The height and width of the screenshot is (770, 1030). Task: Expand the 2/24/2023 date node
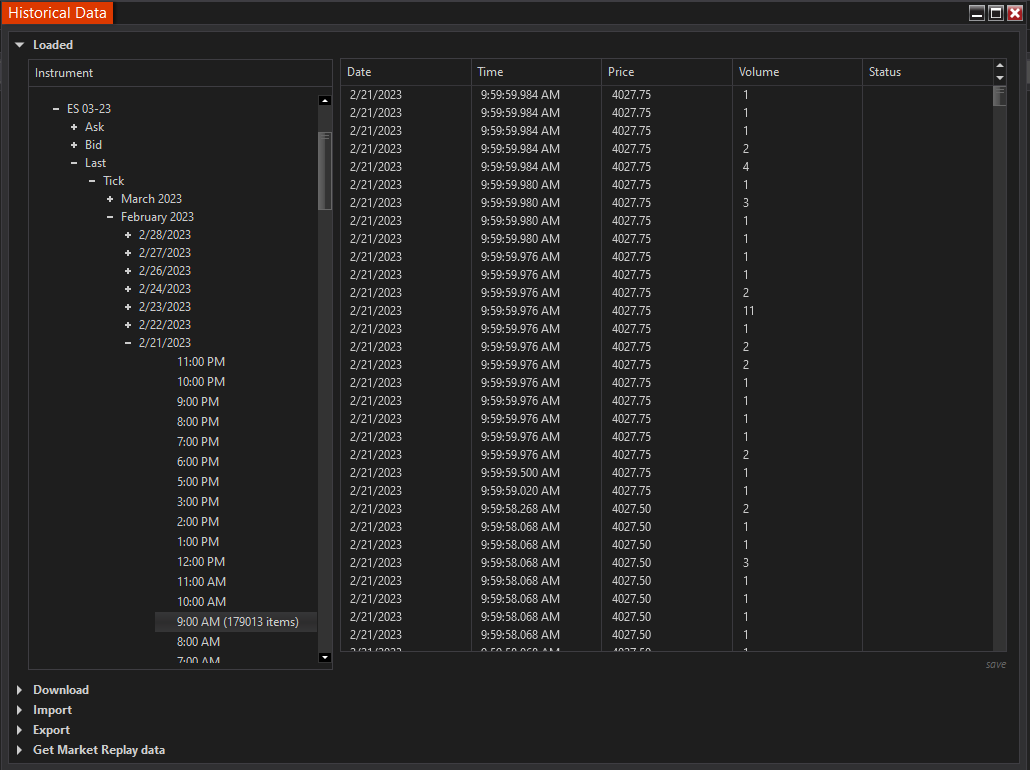click(128, 289)
